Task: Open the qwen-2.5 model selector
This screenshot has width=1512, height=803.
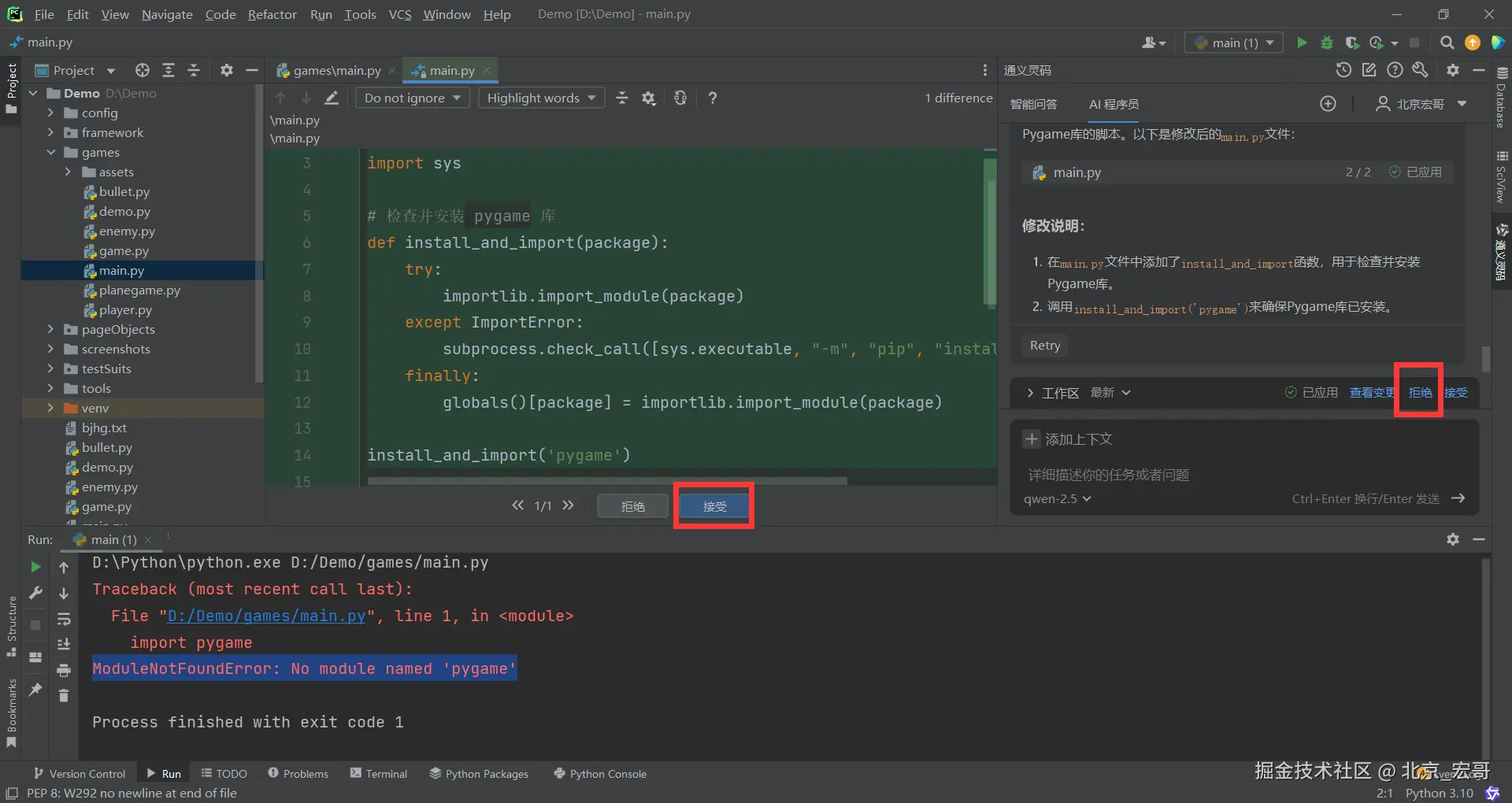Action: pos(1057,498)
